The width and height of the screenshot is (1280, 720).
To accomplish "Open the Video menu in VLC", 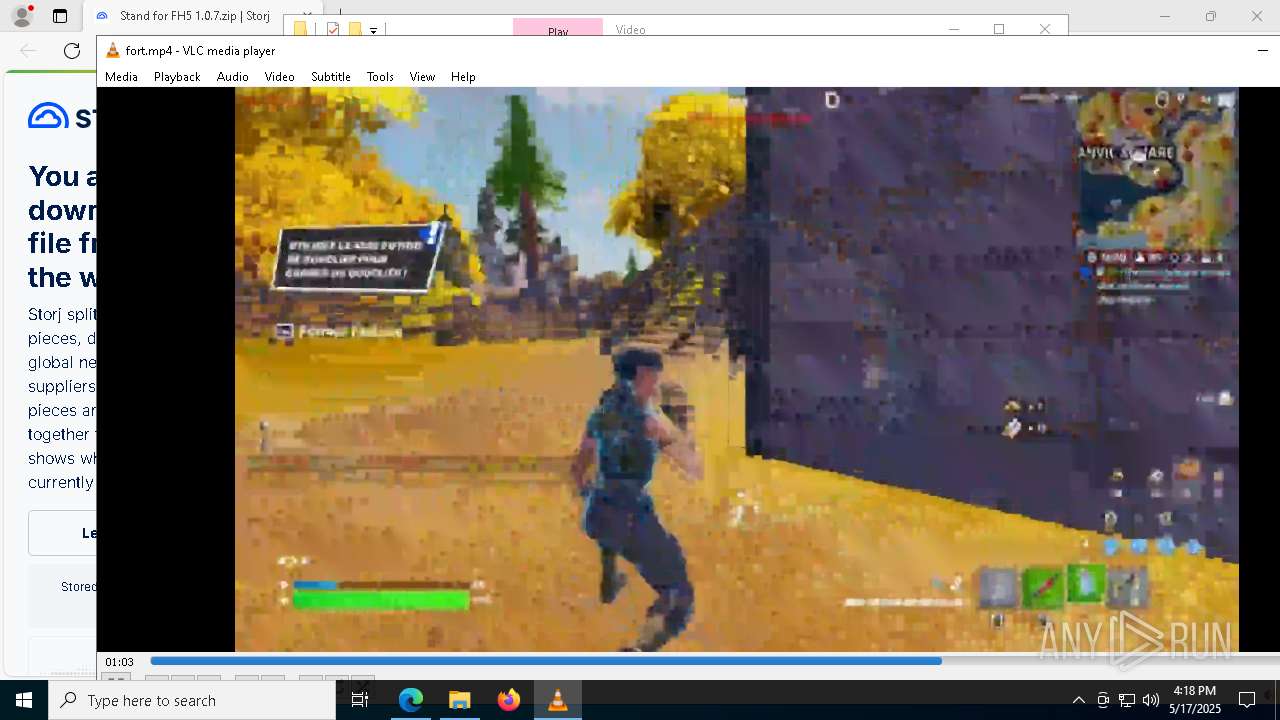I will (x=279, y=77).
